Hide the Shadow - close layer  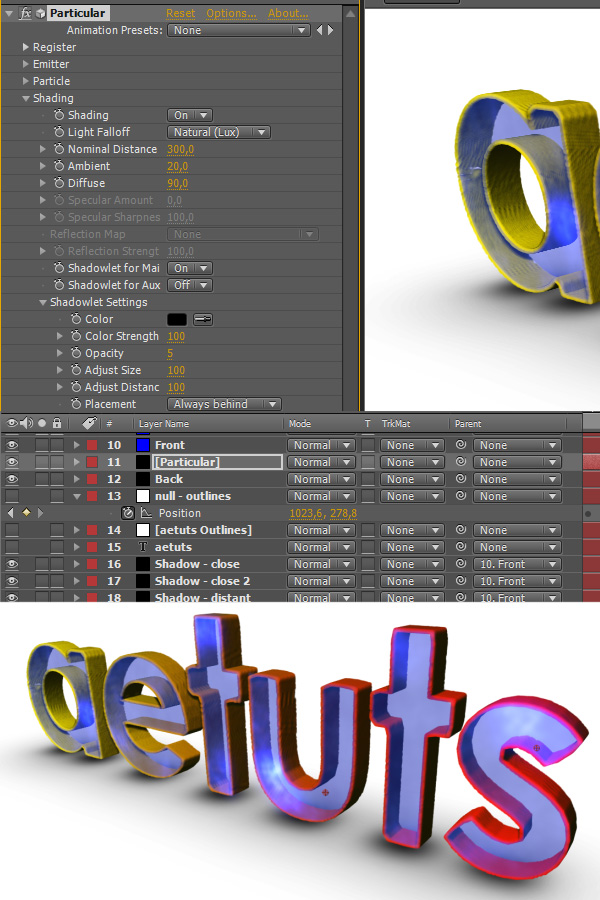12,564
